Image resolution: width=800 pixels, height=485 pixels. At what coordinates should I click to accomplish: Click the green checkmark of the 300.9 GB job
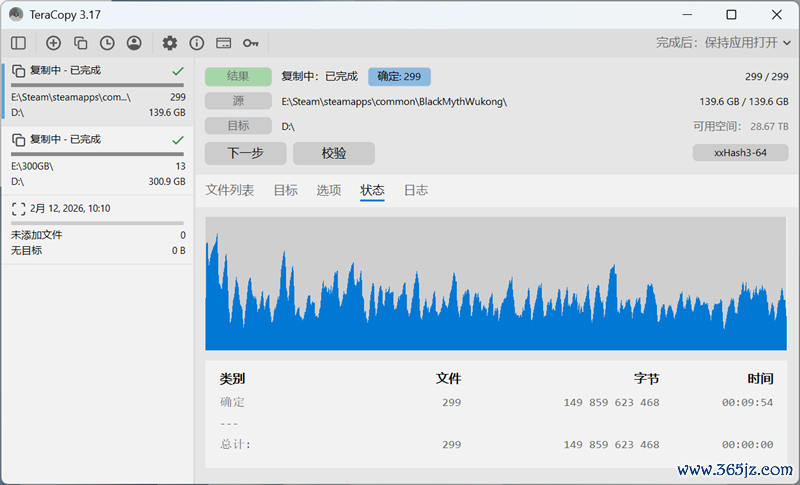[x=178, y=139]
